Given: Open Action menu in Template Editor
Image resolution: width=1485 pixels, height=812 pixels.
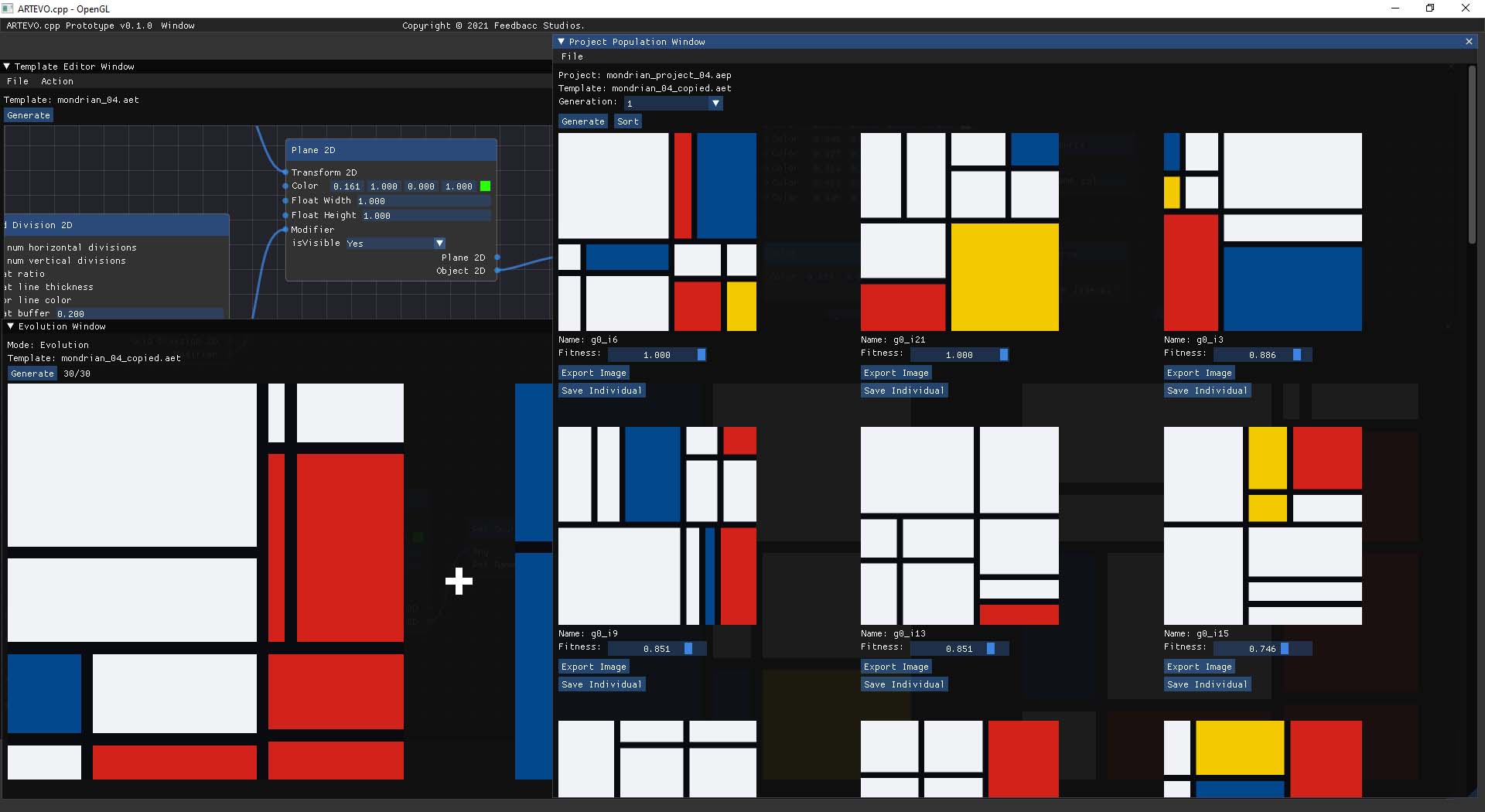Looking at the screenshot, I should point(57,81).
